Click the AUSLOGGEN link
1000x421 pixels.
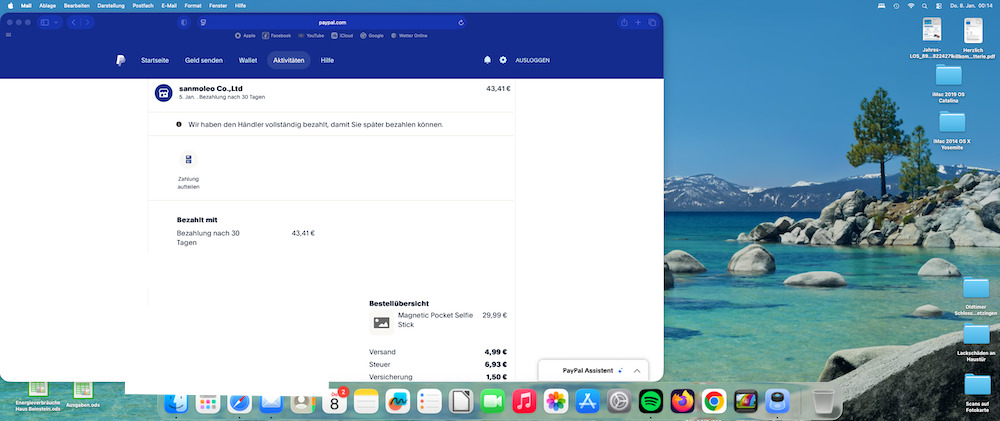tap(532, 60)
